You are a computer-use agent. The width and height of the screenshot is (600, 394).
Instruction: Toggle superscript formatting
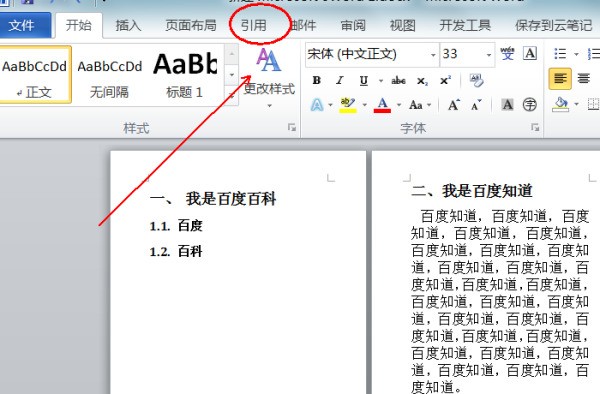click(445, 80)
